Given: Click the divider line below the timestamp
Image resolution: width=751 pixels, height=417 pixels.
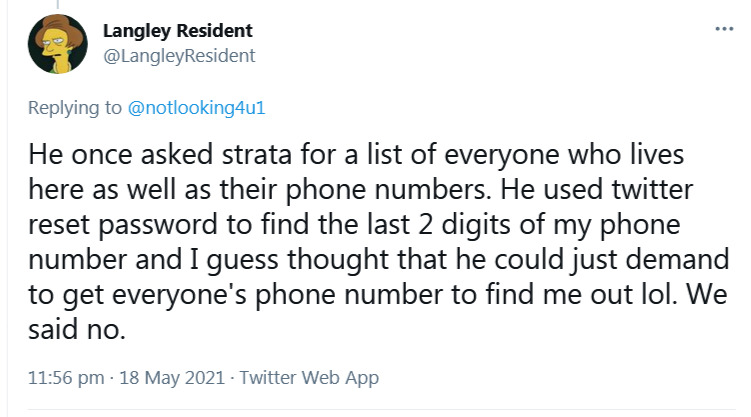Looking at the screenshot, I should coord(381,409).
